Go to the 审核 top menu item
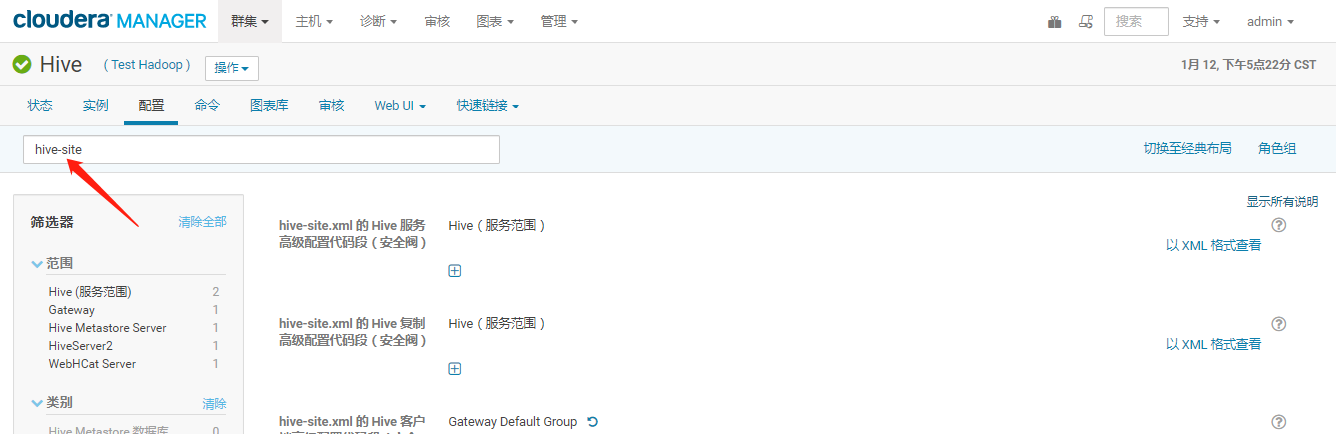This screenshot has width=1336, height=434. pyautogui.click(x=437, y=21)
